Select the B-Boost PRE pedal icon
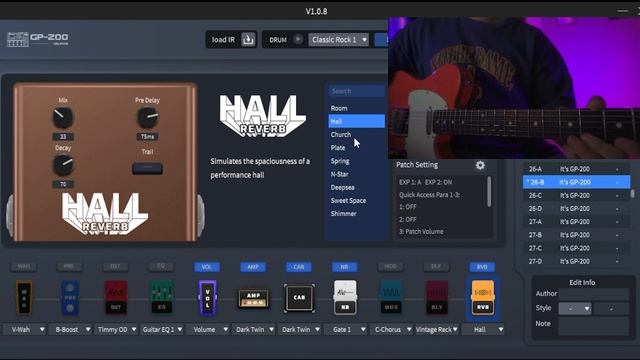The height and width of the screenshot is (360, 640). click(69, 298)
